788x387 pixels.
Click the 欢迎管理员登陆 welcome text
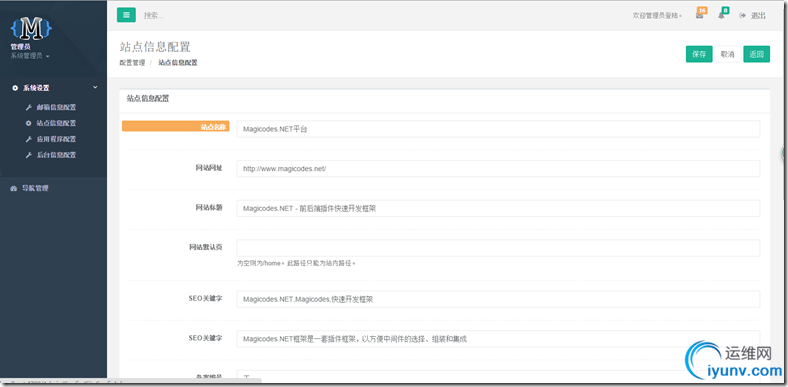[657, 16]
